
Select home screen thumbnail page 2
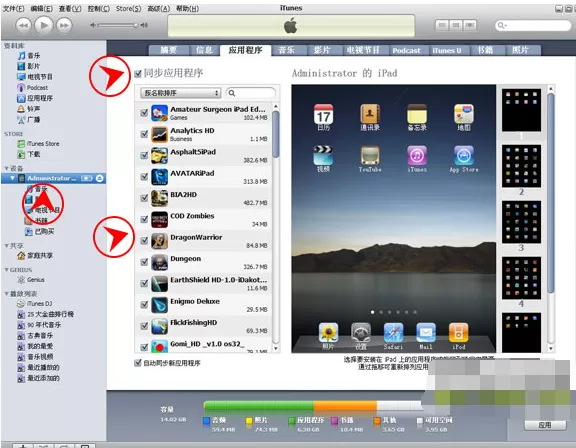521,166
